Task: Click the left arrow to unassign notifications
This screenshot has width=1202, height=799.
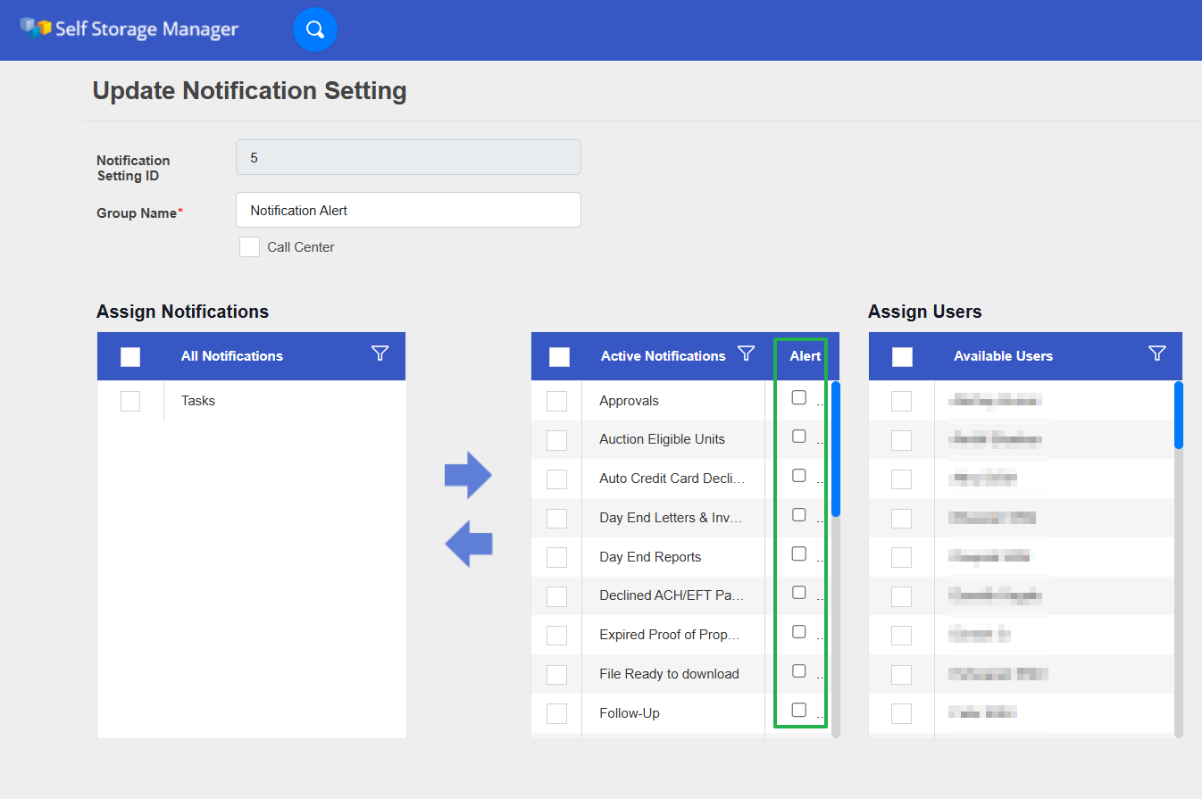Action: 468,543
